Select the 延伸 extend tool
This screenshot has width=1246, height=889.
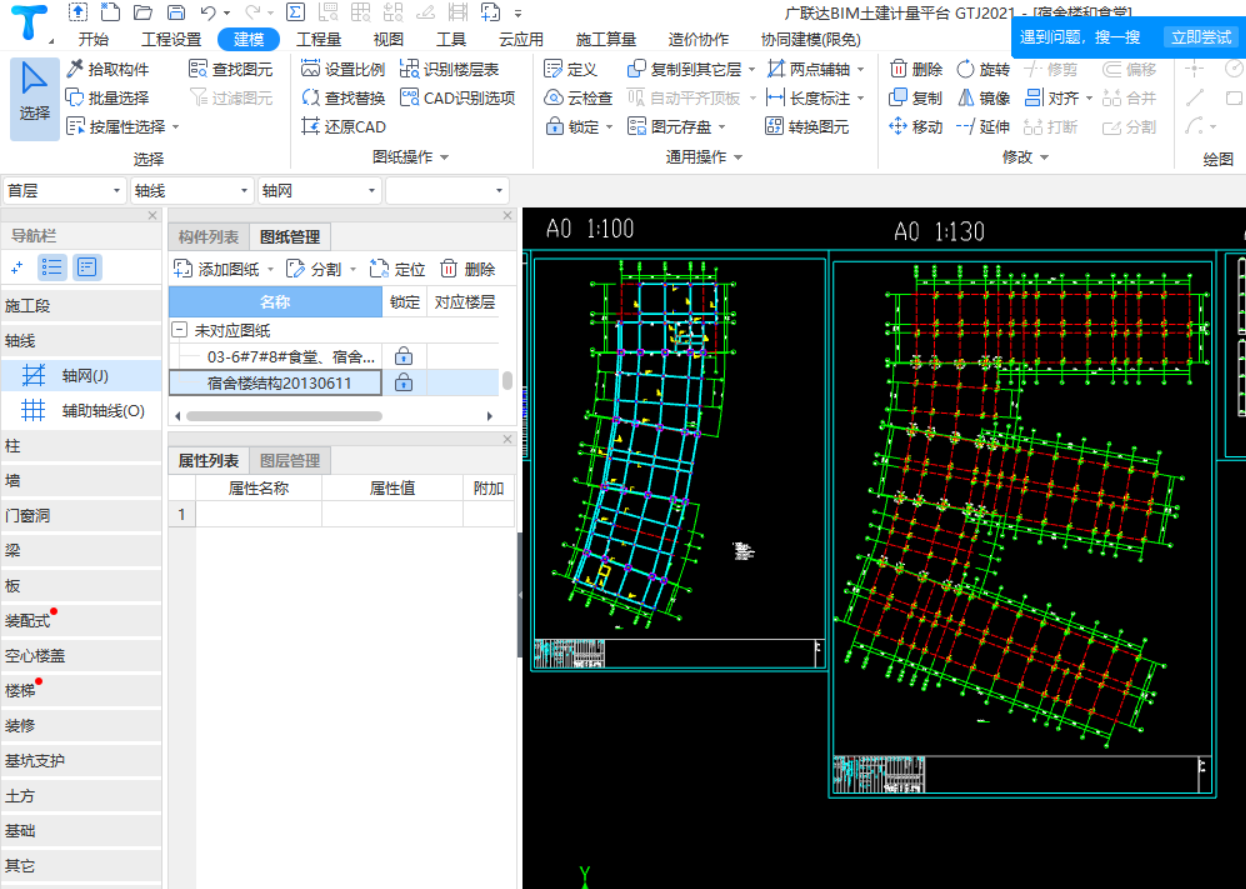point(983,127)
